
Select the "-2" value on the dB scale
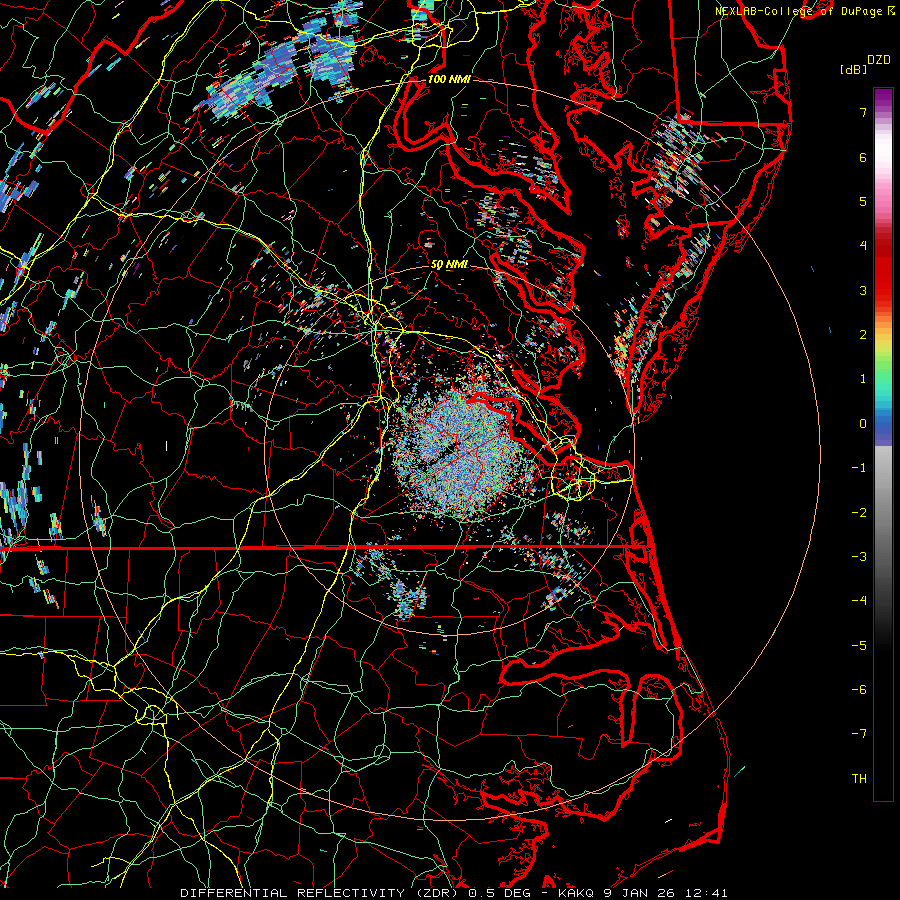(x=859, y=513)
